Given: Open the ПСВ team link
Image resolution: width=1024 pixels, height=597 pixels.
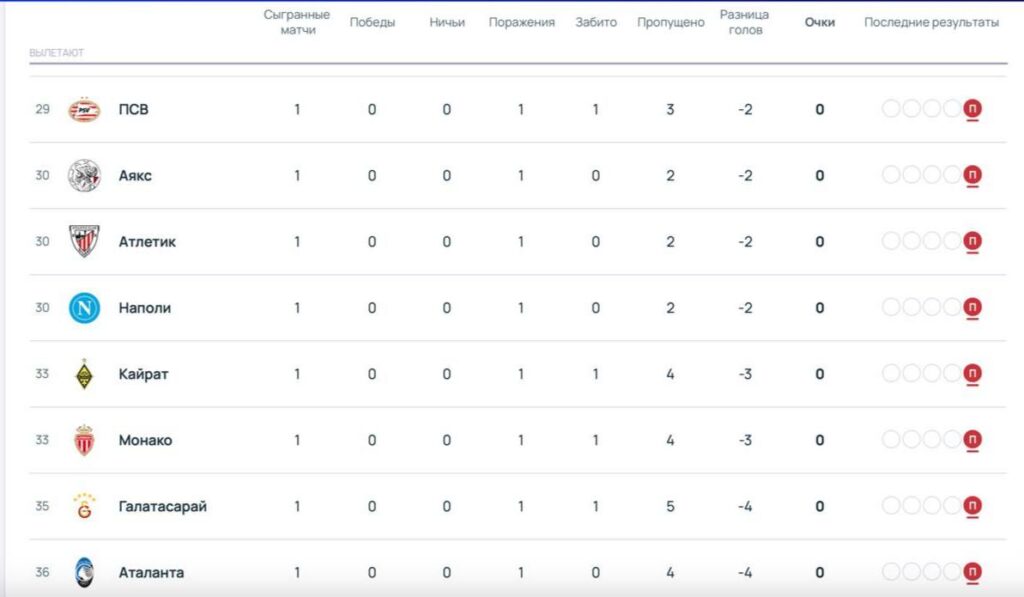Looking at the screenshot, I should point(133,110).
